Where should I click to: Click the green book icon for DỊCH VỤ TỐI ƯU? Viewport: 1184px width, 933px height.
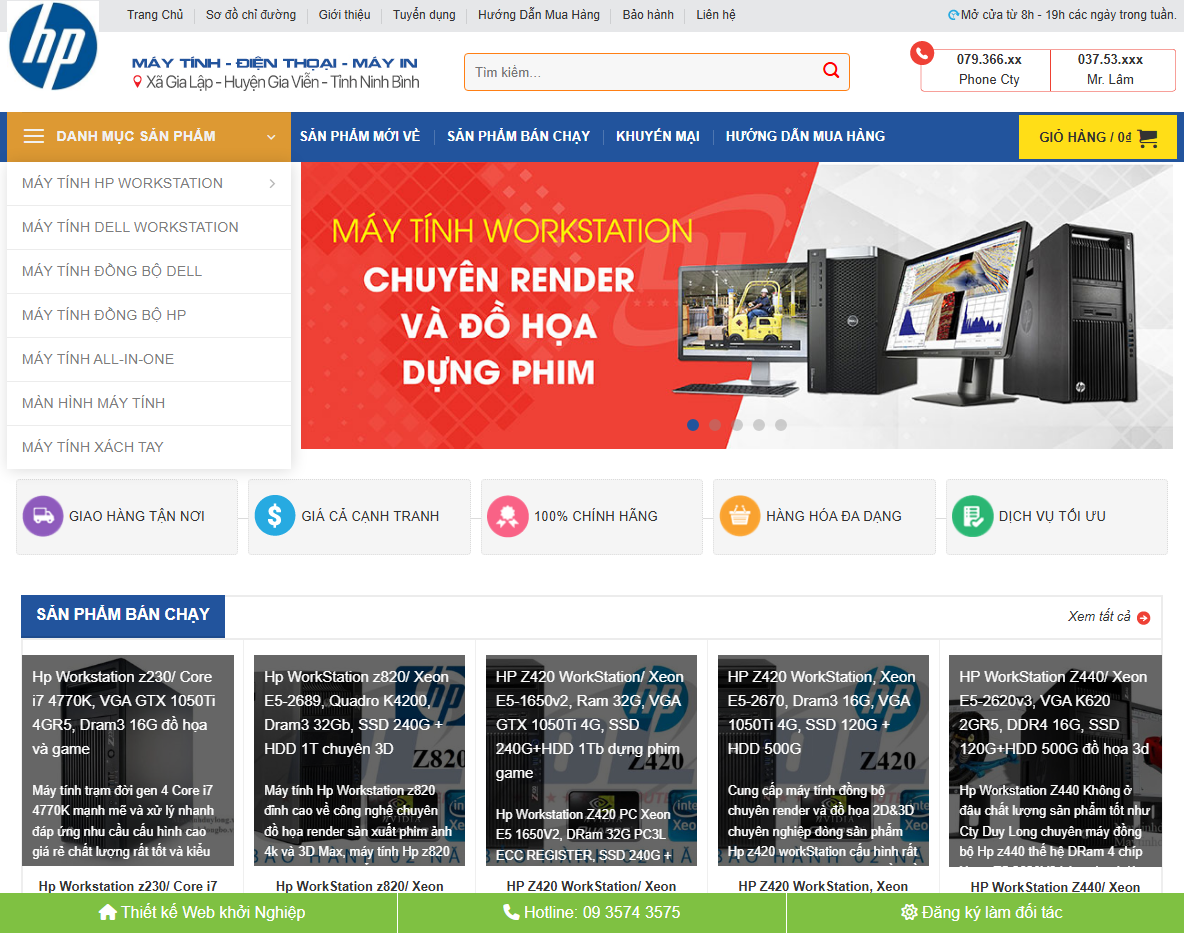click(972, 516)
